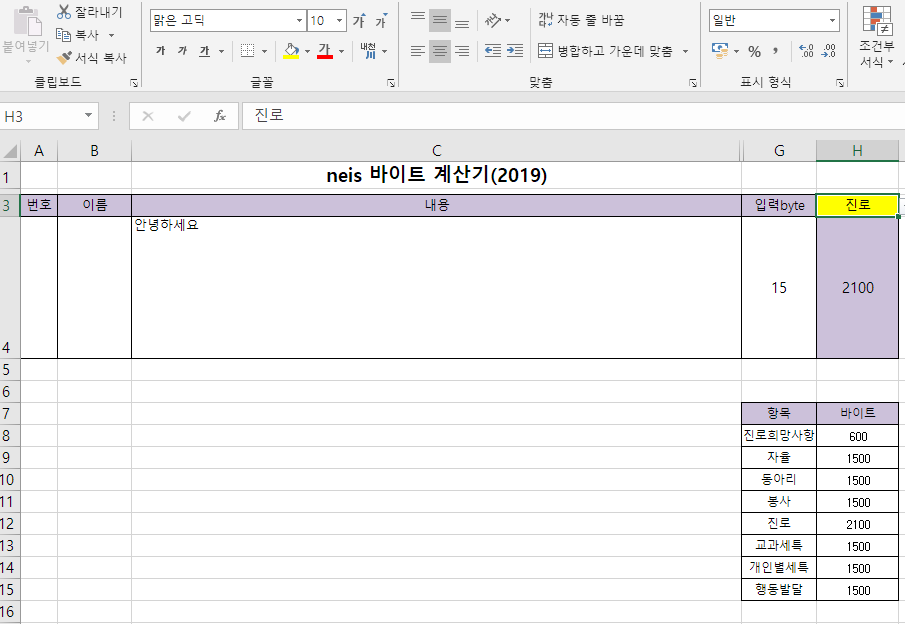Select column C header
The image size is (905, 624).
(x=436, y=151)
